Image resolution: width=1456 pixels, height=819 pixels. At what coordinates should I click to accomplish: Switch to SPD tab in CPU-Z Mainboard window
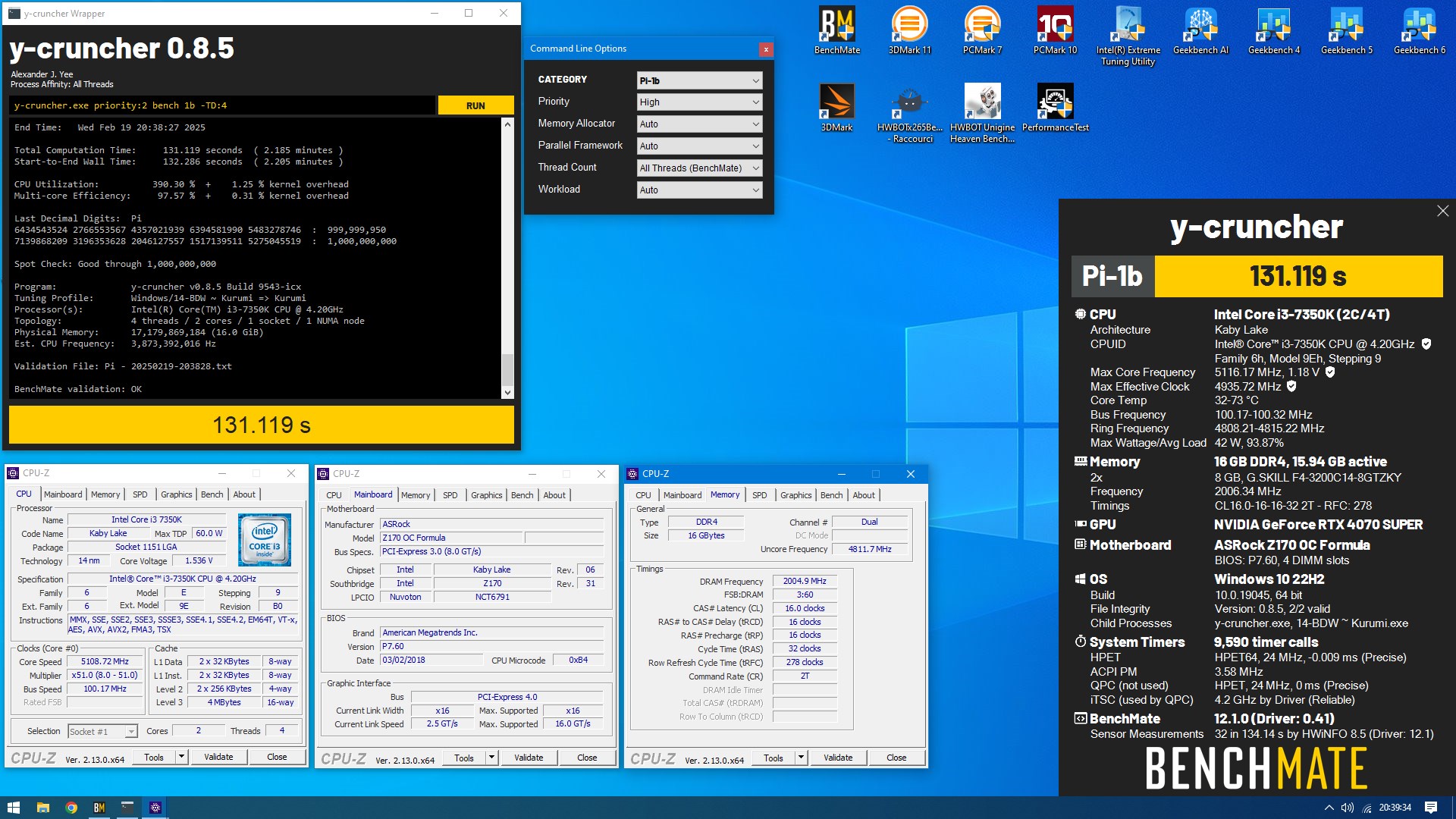click(x=450, y=495)
